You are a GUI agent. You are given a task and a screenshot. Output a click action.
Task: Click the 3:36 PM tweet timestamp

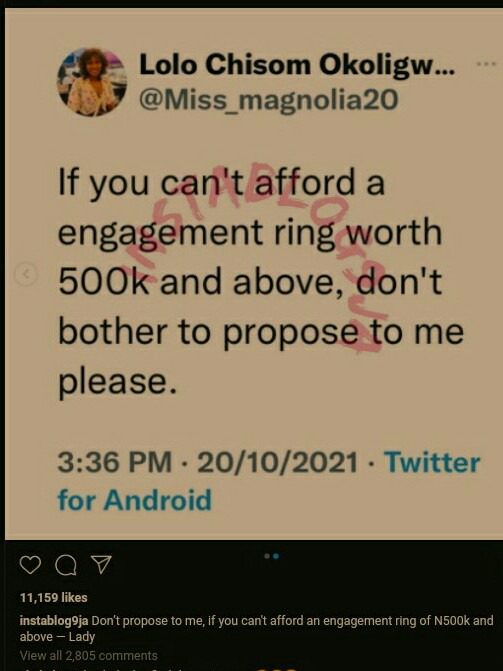(115, 463)
